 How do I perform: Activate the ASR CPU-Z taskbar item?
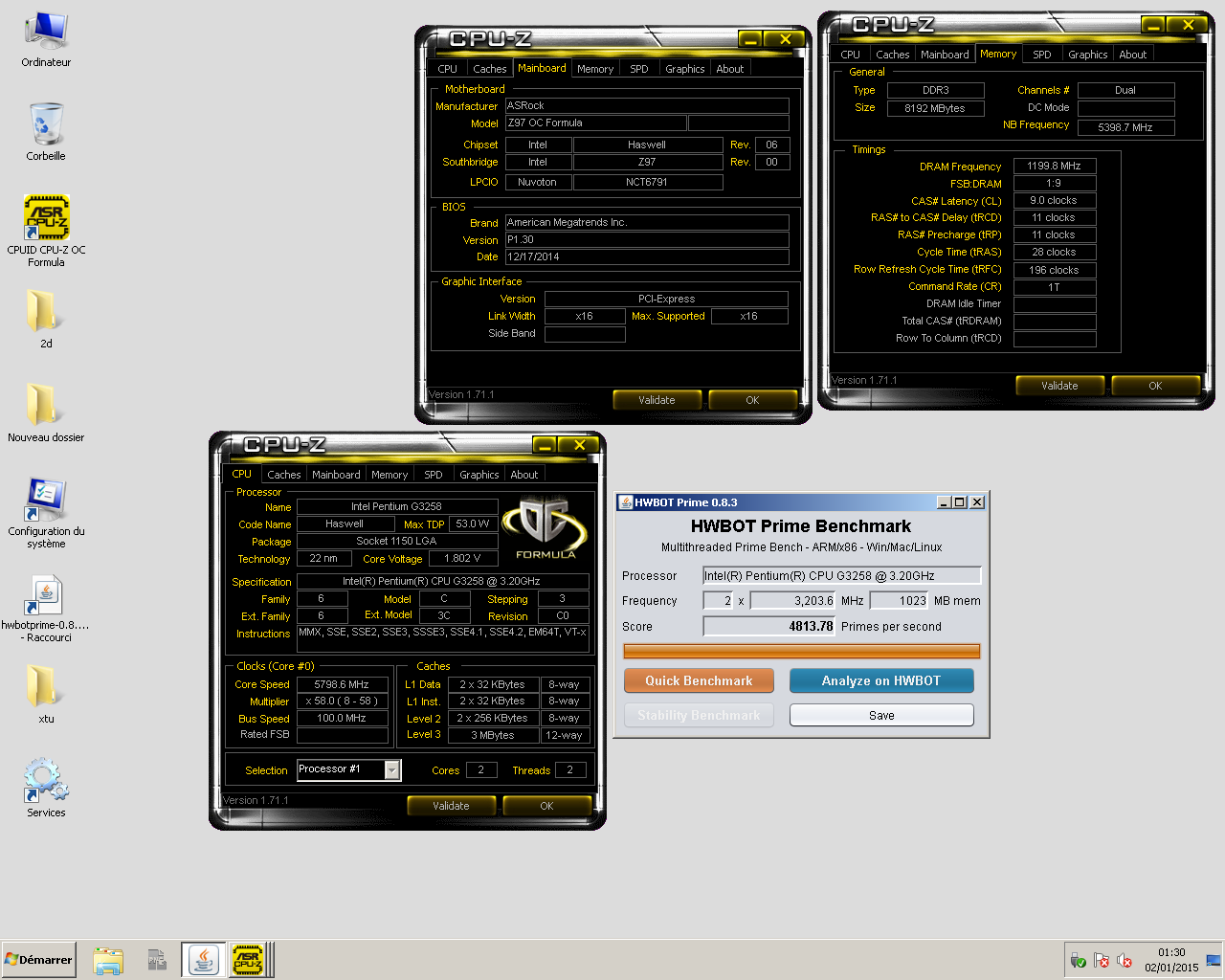click(248, 960)
